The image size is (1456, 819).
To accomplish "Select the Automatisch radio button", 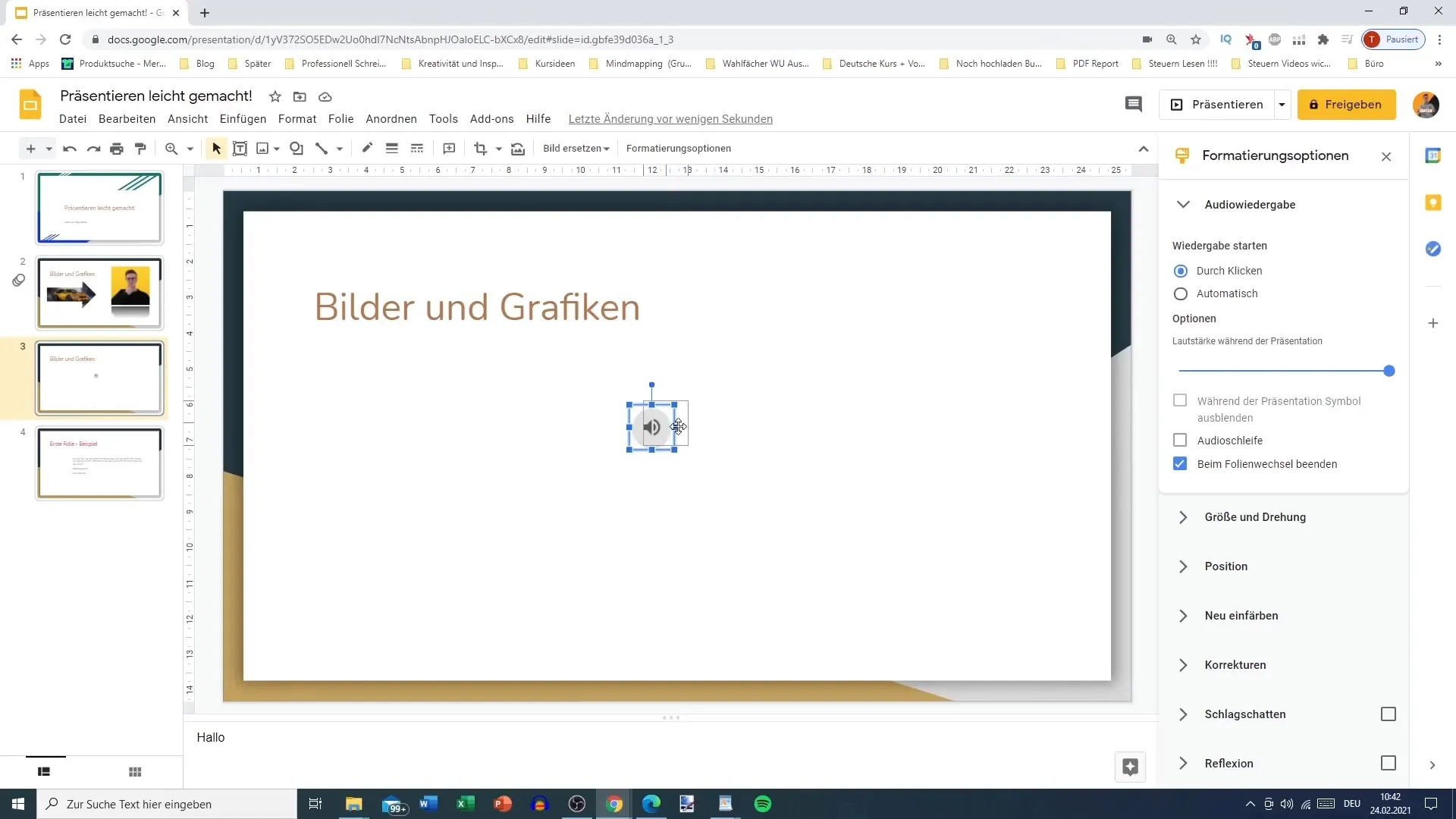I will click(x=1181, y=293).
